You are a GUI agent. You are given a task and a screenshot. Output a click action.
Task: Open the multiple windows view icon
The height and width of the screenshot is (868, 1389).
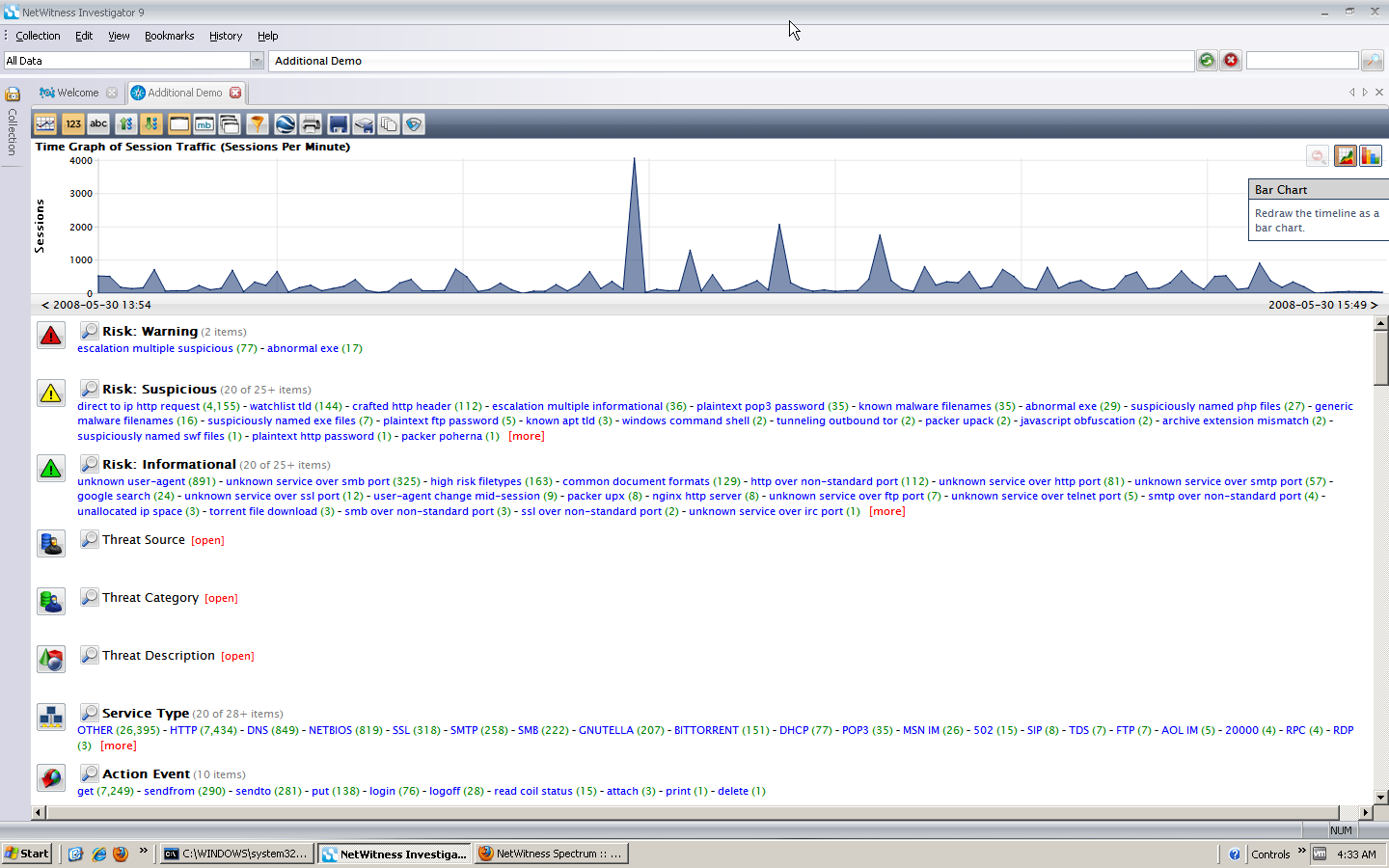click(x=230, y=123)
